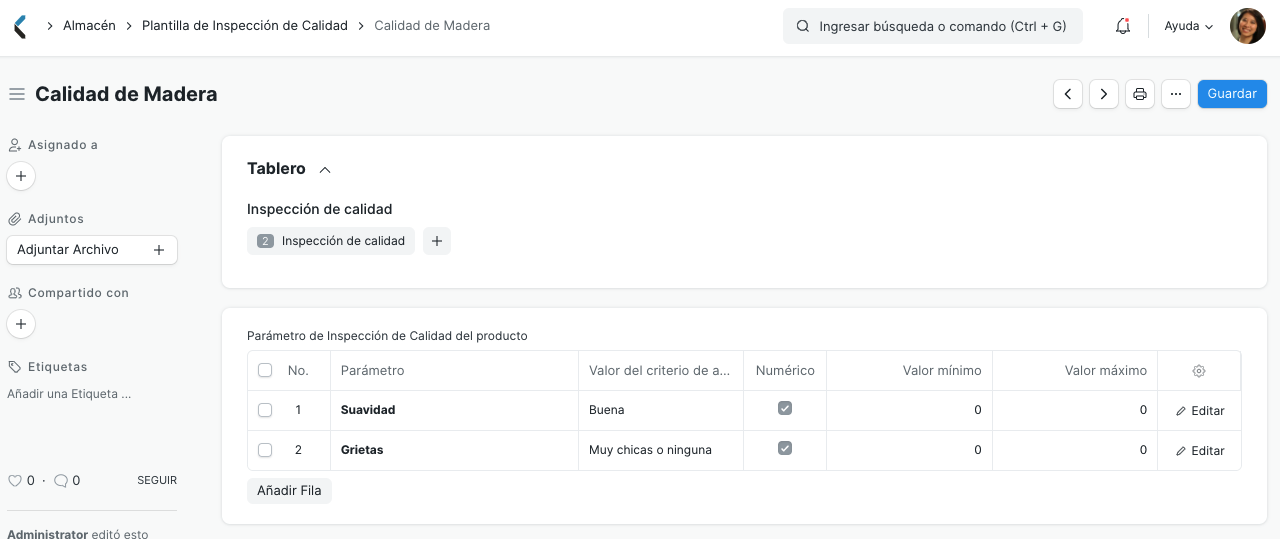Open table column settings gear
Viewport: 1280px width, 539px height.
(1199, 371)
